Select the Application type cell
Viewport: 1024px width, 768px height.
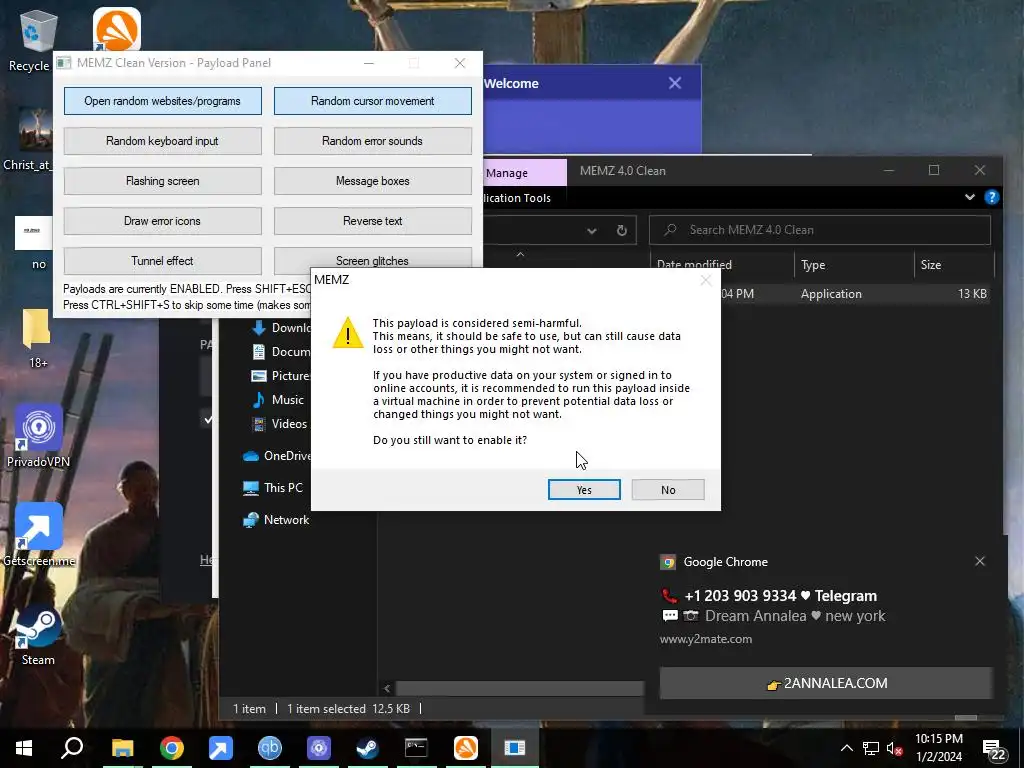click(x=831, y=294)
